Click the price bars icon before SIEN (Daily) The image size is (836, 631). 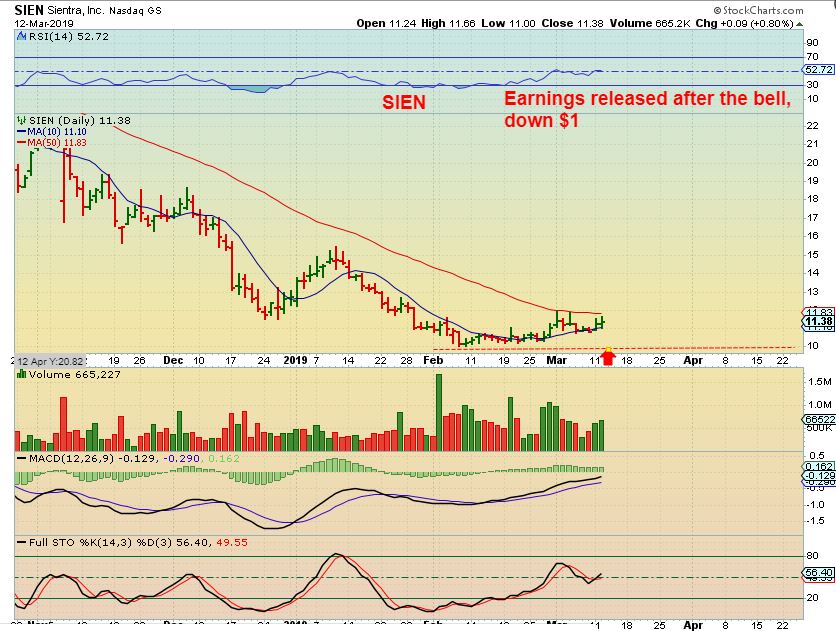point(21,120)
